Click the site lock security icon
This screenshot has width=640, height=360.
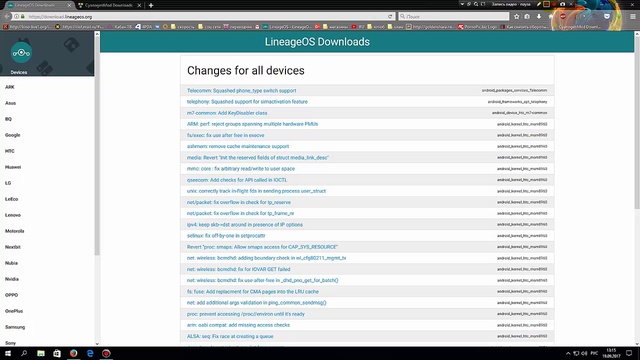(x=23, y=17)
